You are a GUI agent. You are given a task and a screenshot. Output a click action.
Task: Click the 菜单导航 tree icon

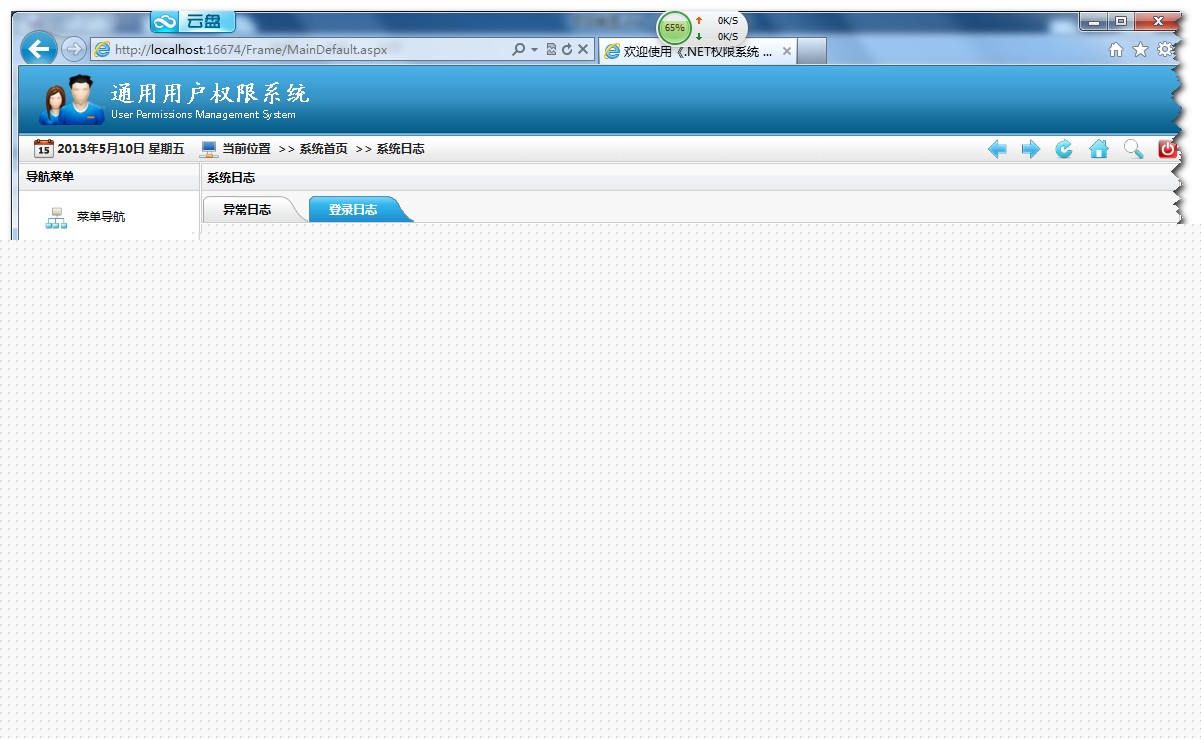point(56,218)
